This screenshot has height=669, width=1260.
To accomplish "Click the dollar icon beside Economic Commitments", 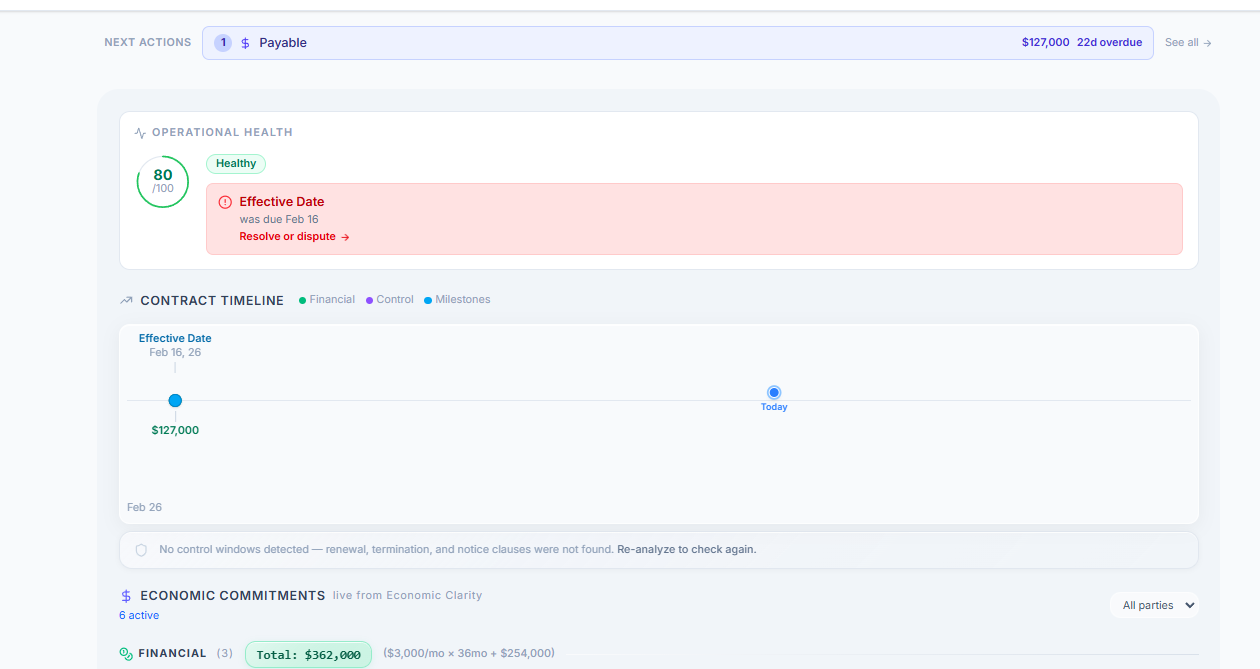I will point(126,596).
